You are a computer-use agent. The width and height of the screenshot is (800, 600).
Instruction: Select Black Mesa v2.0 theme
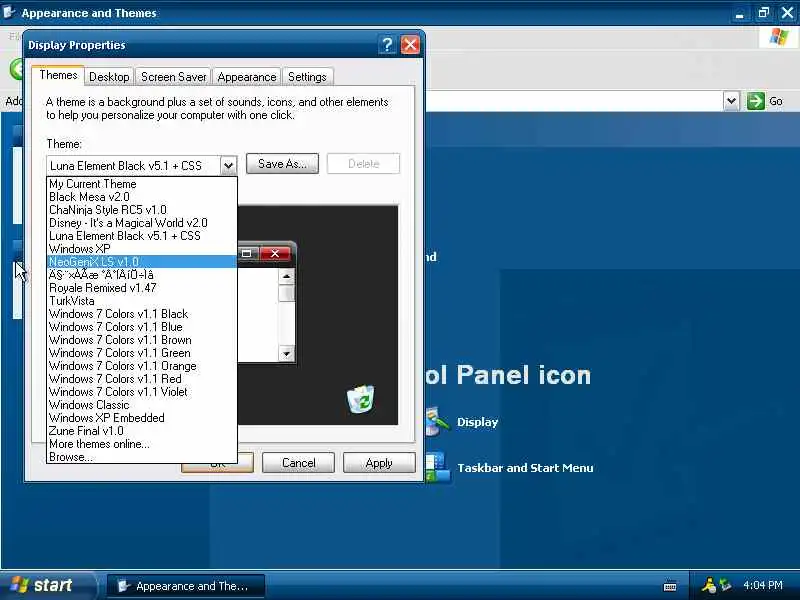point(142,197)
